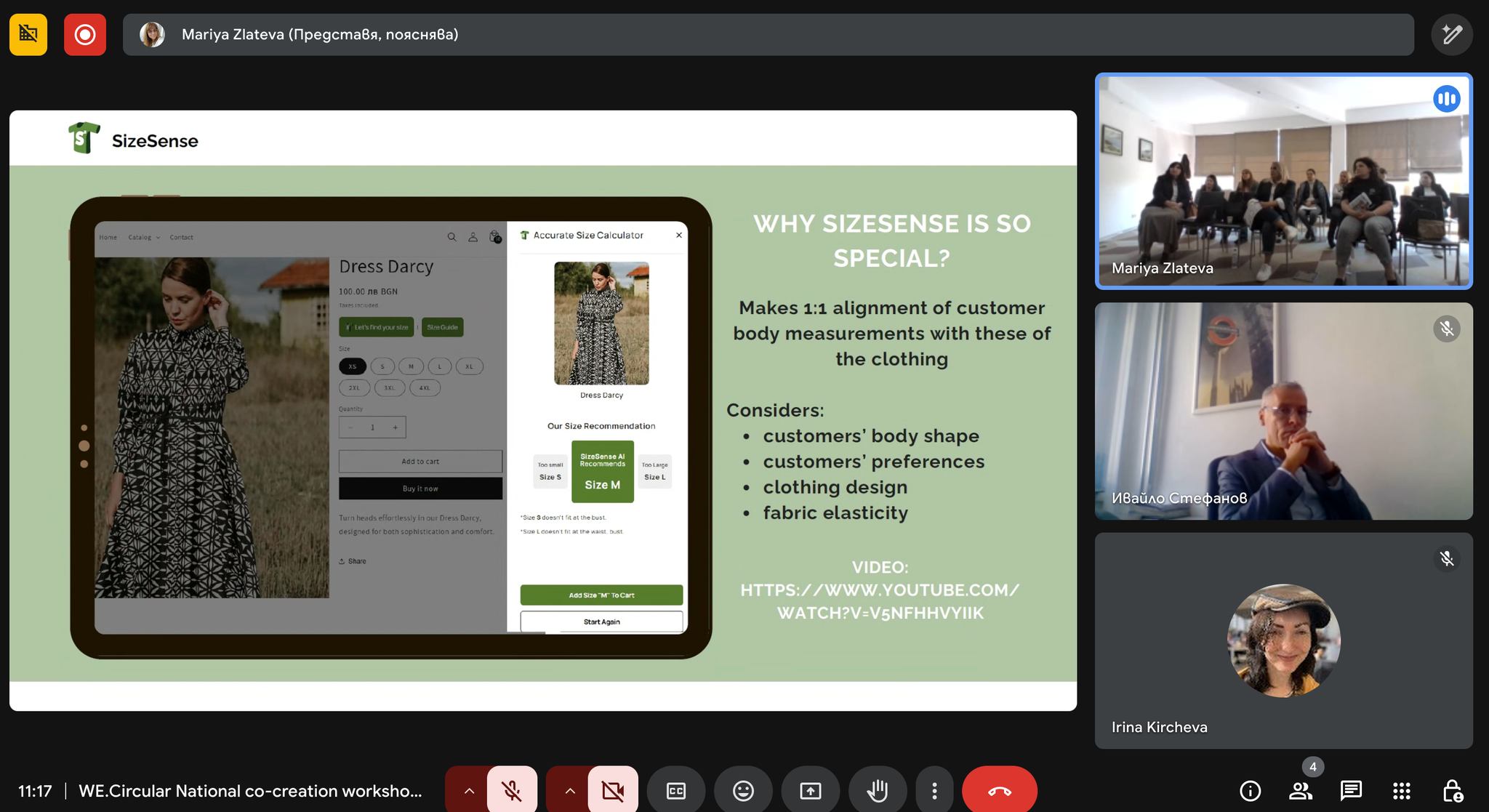1489x812 pixels.
Task: Click the 'Too Large Size L' card
Action: pyautogui.click(x=654, y=471)
